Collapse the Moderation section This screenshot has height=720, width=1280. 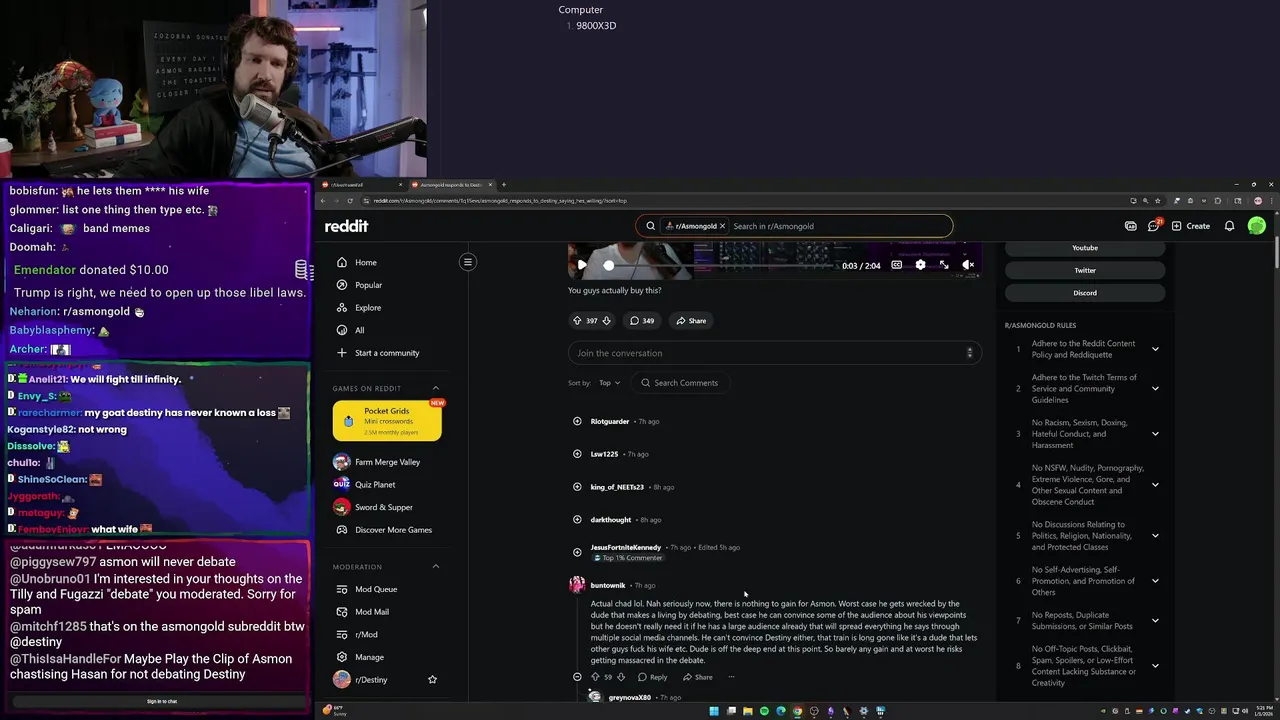[x=436, y=567]
